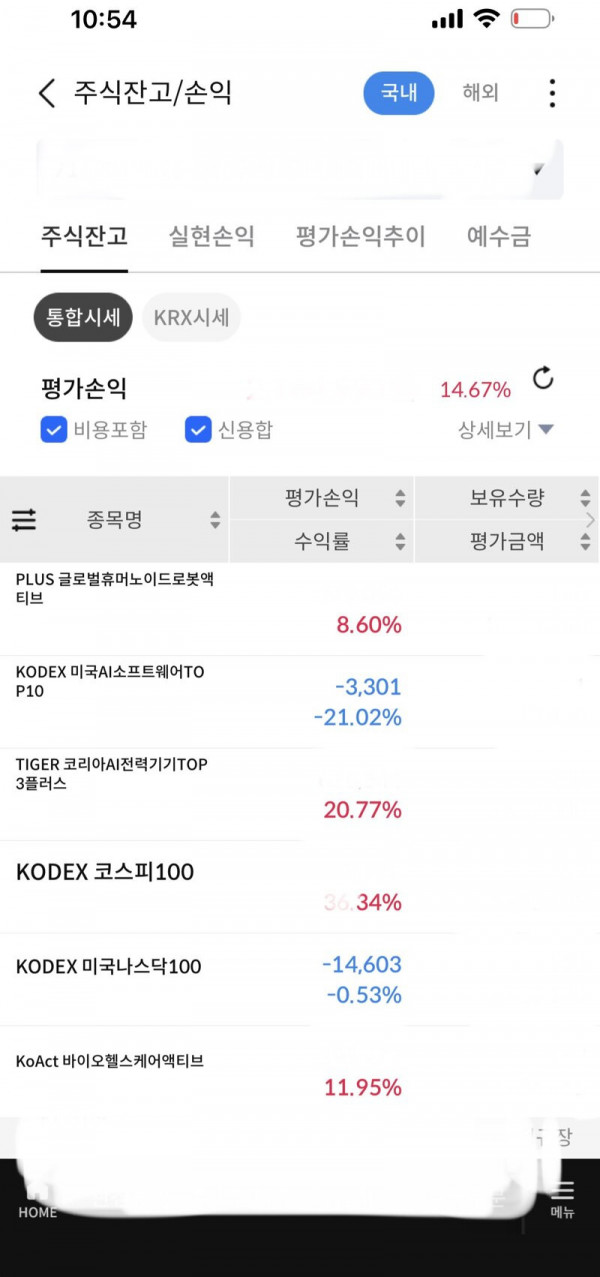Switch to the 실현손익 tab
The width and height of the screenshot is (600, 1277).
[211, 237]
